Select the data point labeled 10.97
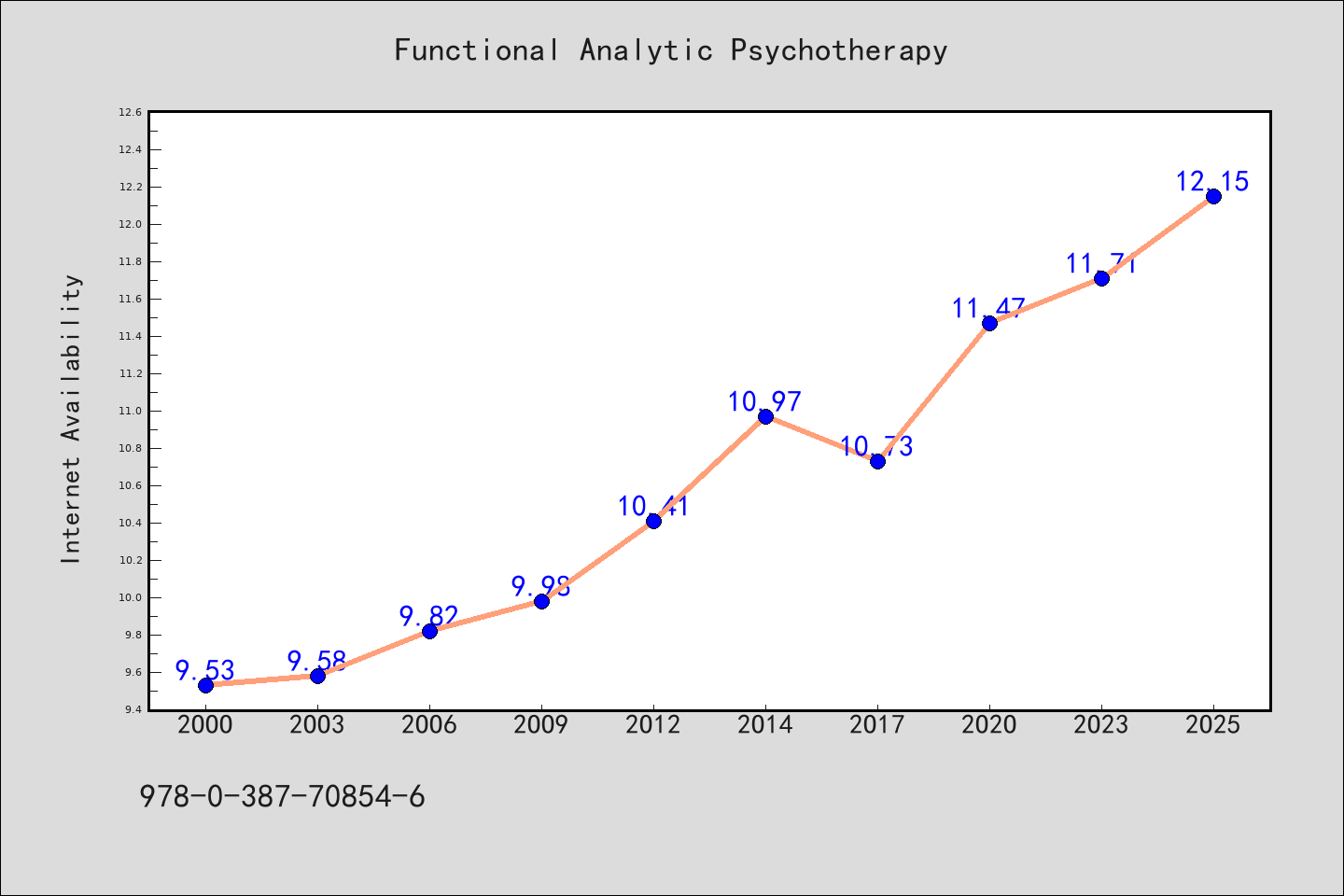This screenshot has height=896, width=1344. [765, 416]
